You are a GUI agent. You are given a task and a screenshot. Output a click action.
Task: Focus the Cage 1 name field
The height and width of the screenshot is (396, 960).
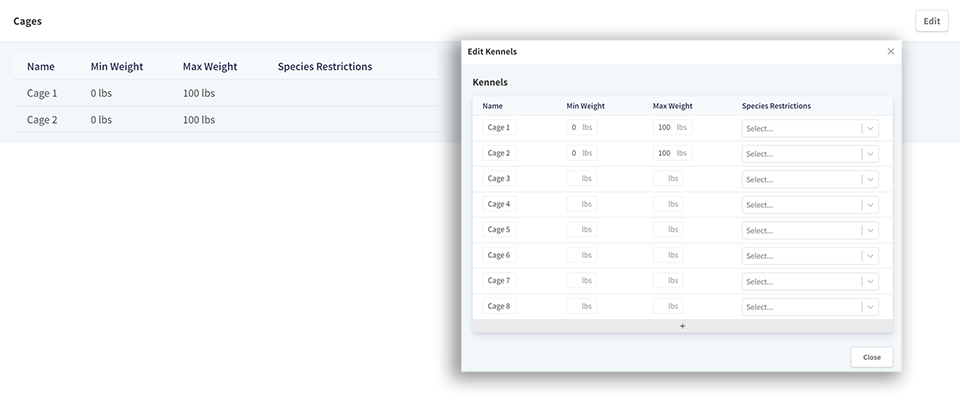tap(499, 127)
